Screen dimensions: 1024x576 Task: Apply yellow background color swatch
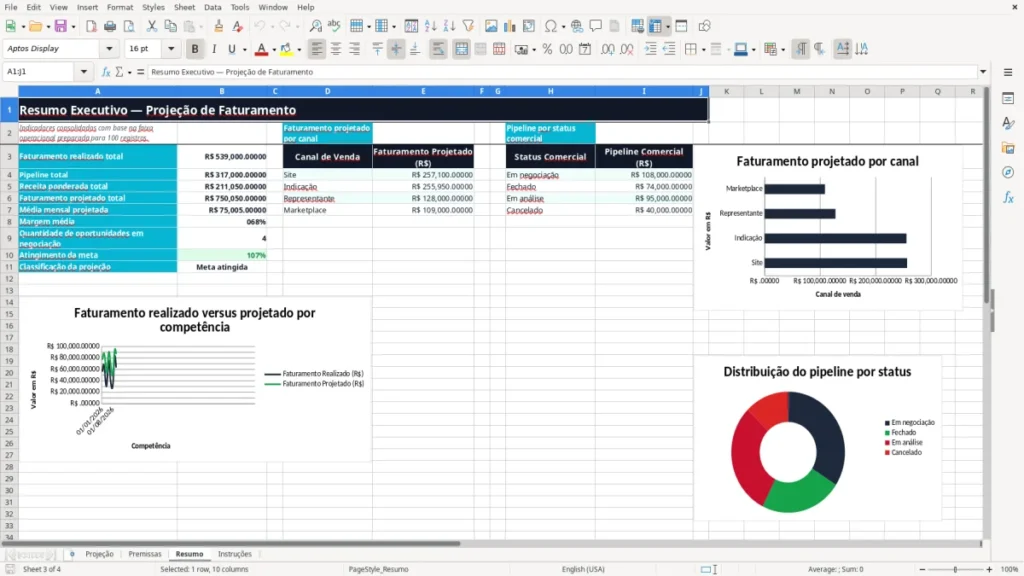[286, 49]
